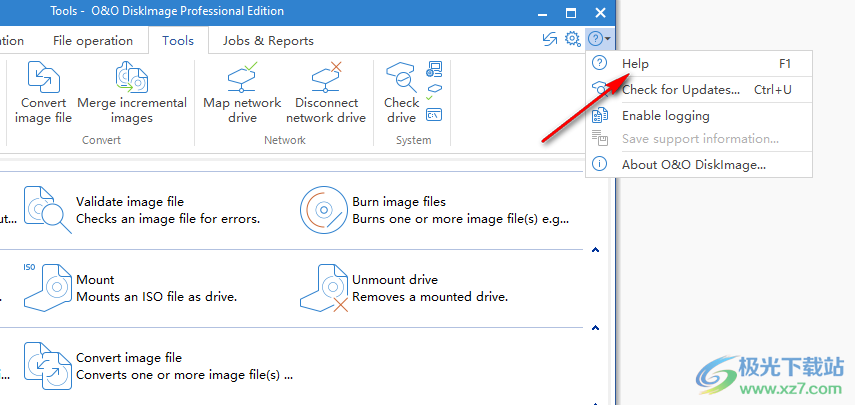
Task: Click the drive with green checkmark small icon
Action: tap(434, 92)
